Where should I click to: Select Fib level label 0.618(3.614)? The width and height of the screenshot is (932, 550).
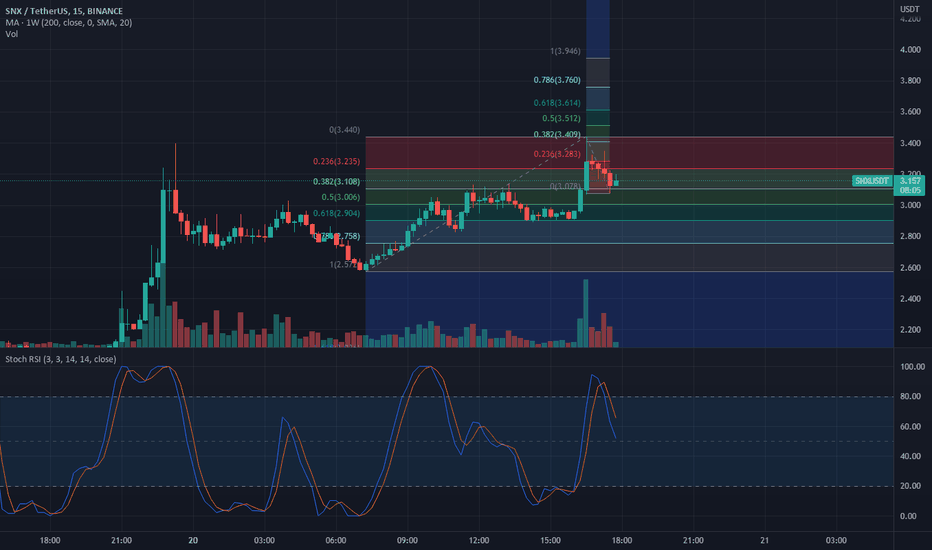click(x=557, y=103)
